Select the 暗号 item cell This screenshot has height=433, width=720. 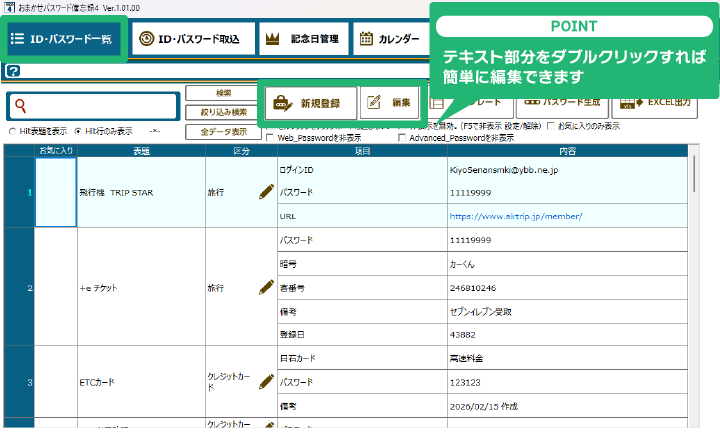[x=363, y=264]
